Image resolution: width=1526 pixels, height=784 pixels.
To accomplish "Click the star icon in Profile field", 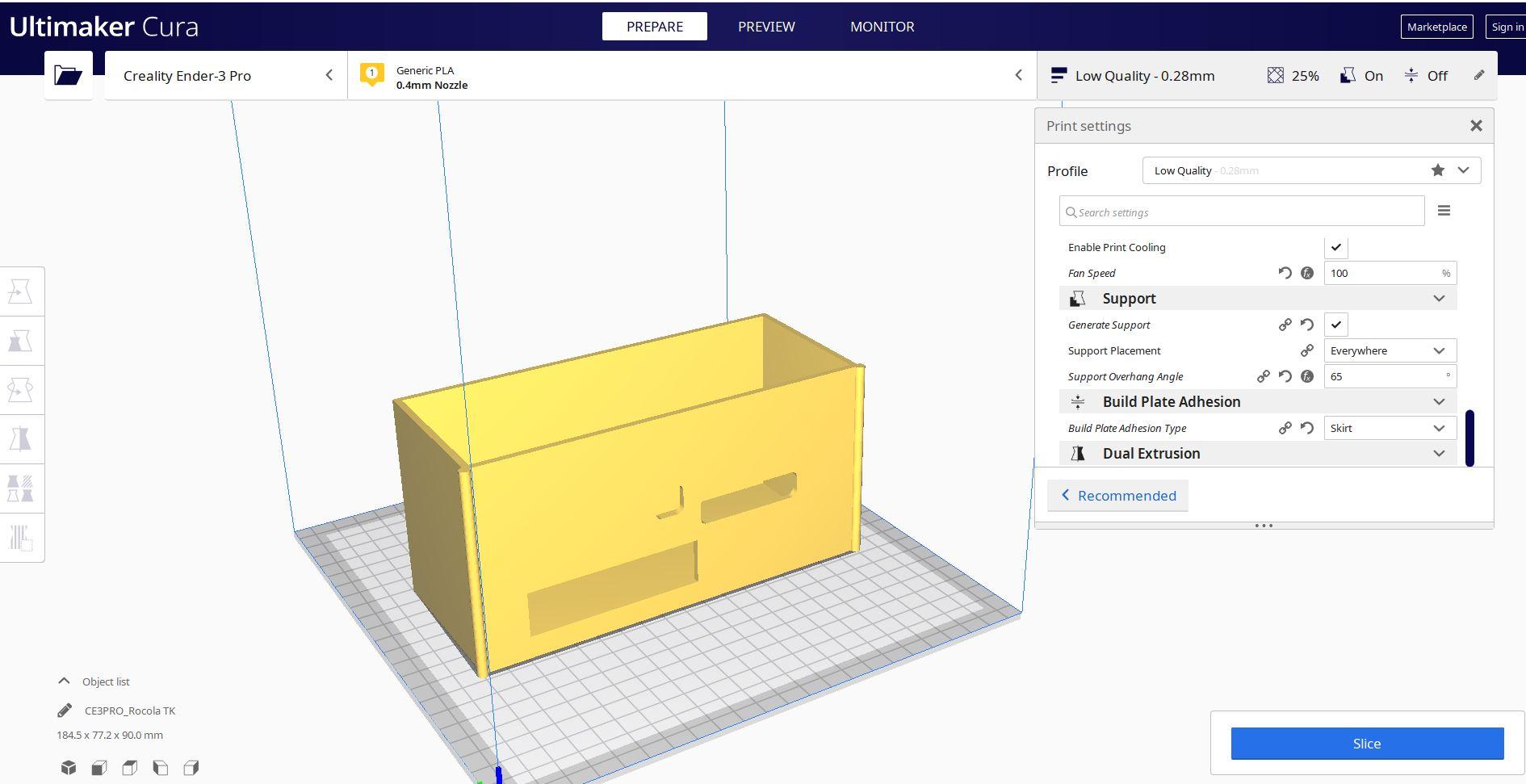I will (1438, 170).
